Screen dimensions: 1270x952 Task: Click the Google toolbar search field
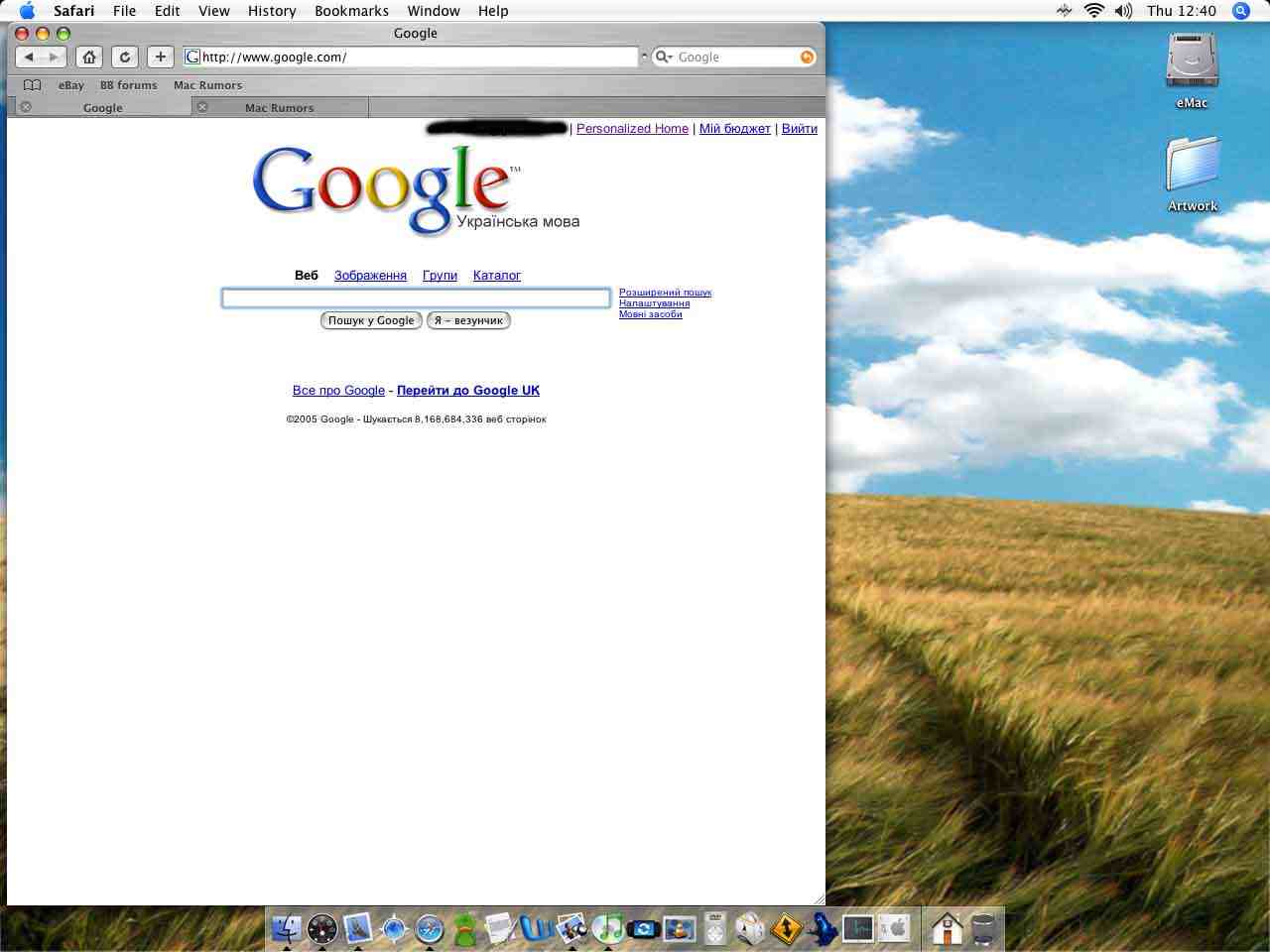tap(734, 57)
